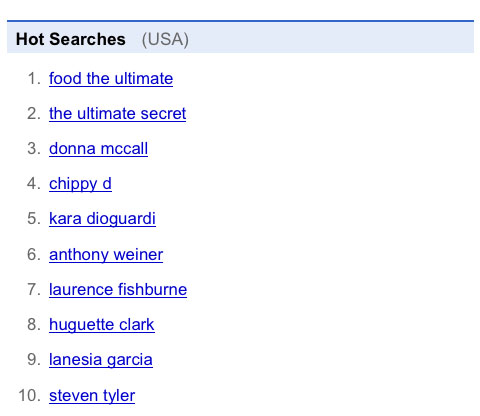Click the rank number 5 marker
This screenshot has width=480, height=416.
coord(34,219)
